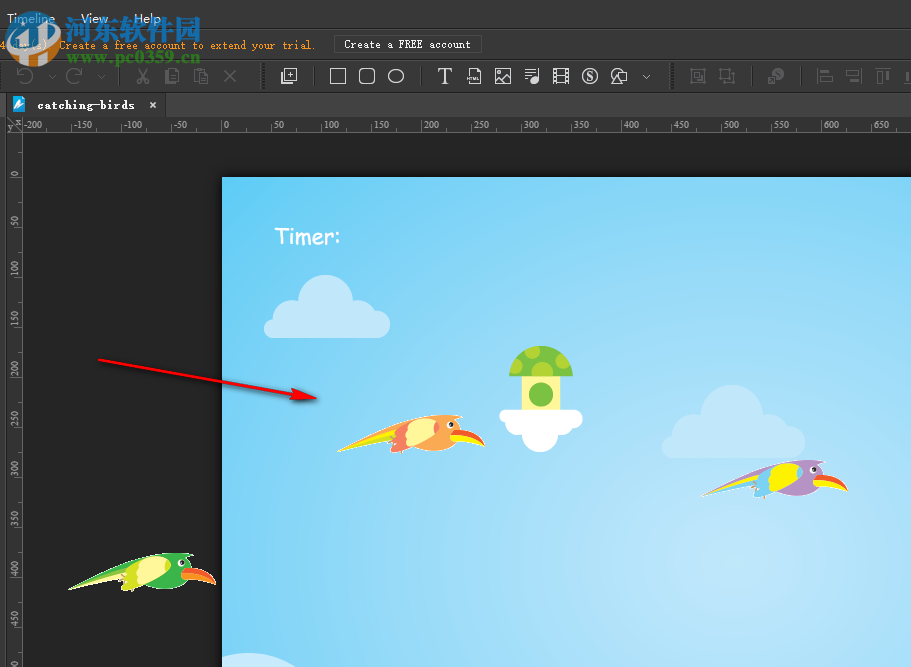Expand the Undo history dropdown arrow
Screen dimensions: 911x667
52,76
